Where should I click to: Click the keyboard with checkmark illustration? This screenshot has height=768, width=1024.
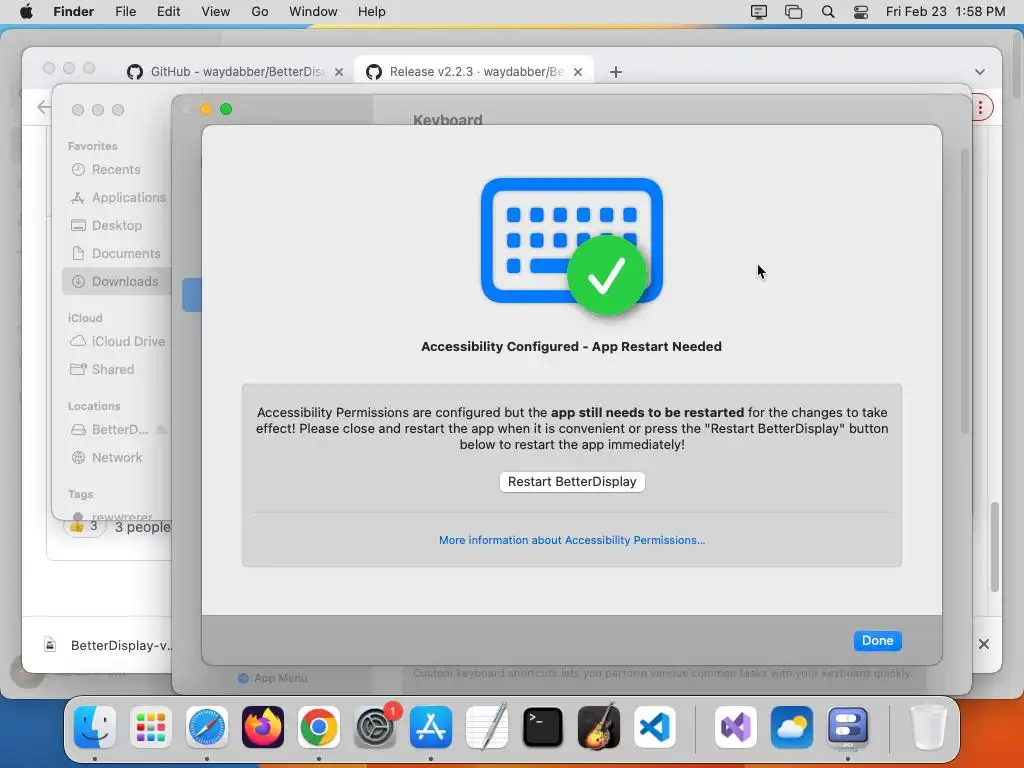(571, 246)
